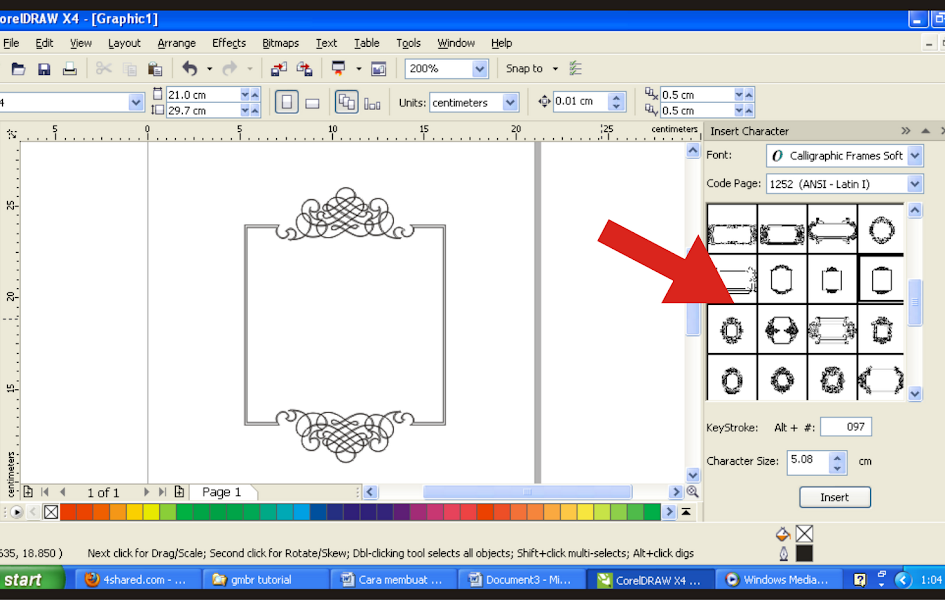
Task: Open the Layout menu
Action: (x=124, y=43)
